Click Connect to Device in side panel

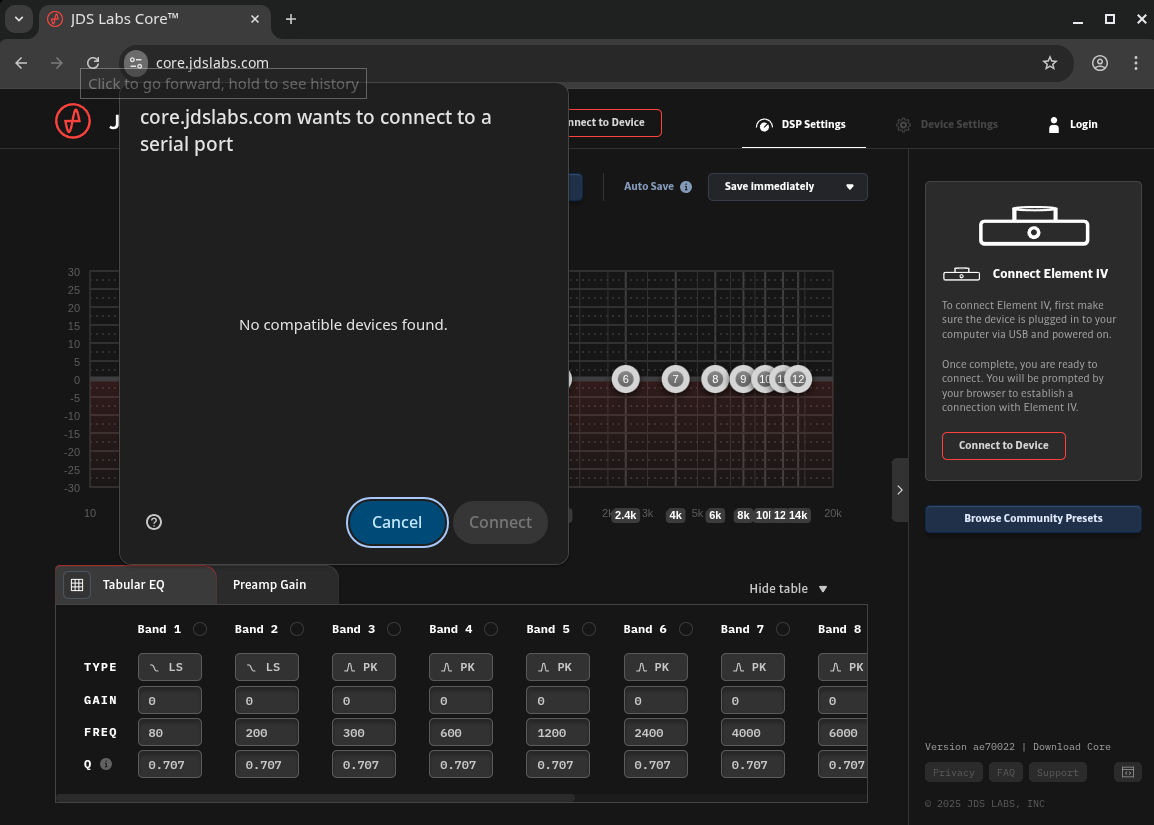click(1003, 446)
